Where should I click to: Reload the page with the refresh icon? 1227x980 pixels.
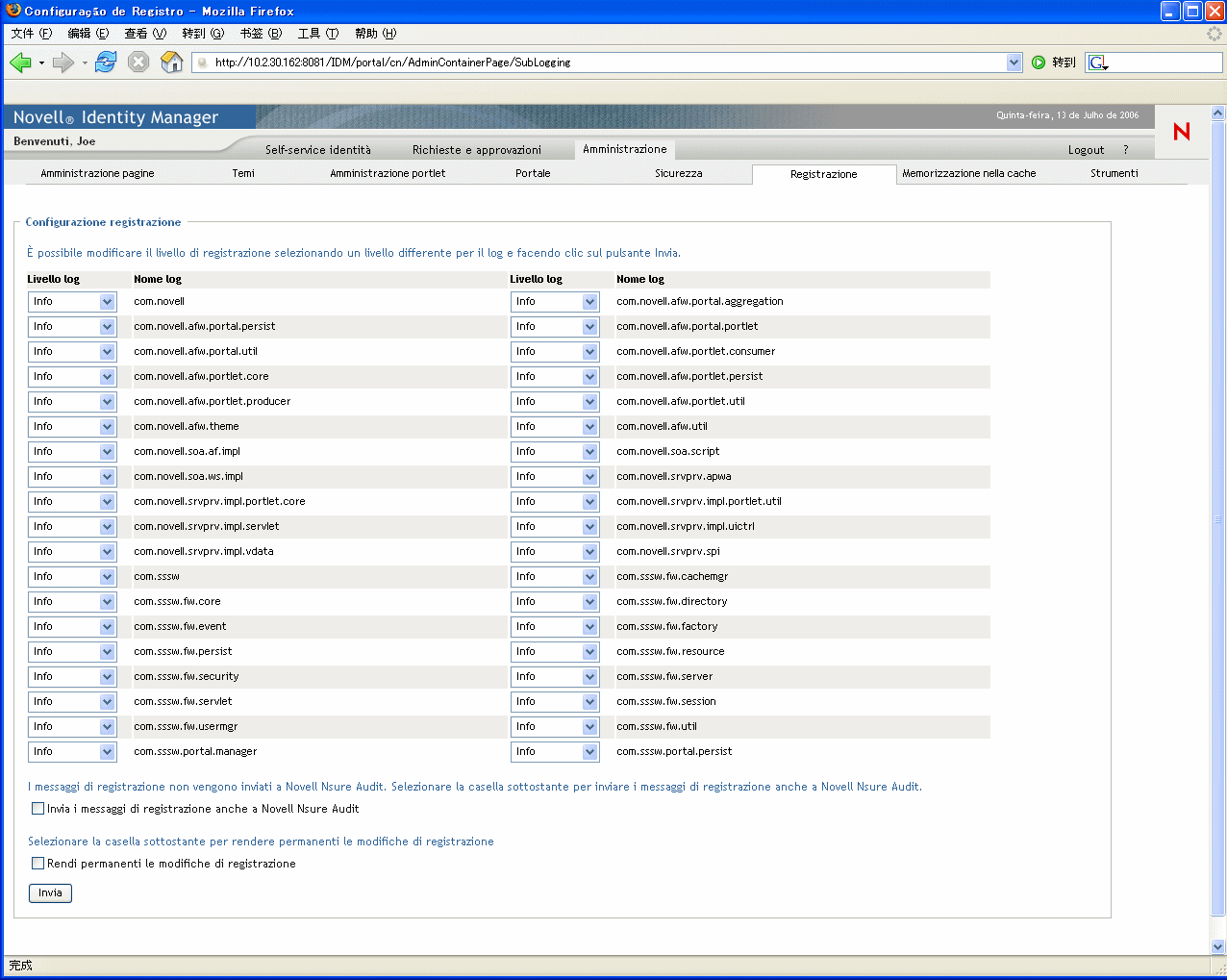click(x=106, y=63)
